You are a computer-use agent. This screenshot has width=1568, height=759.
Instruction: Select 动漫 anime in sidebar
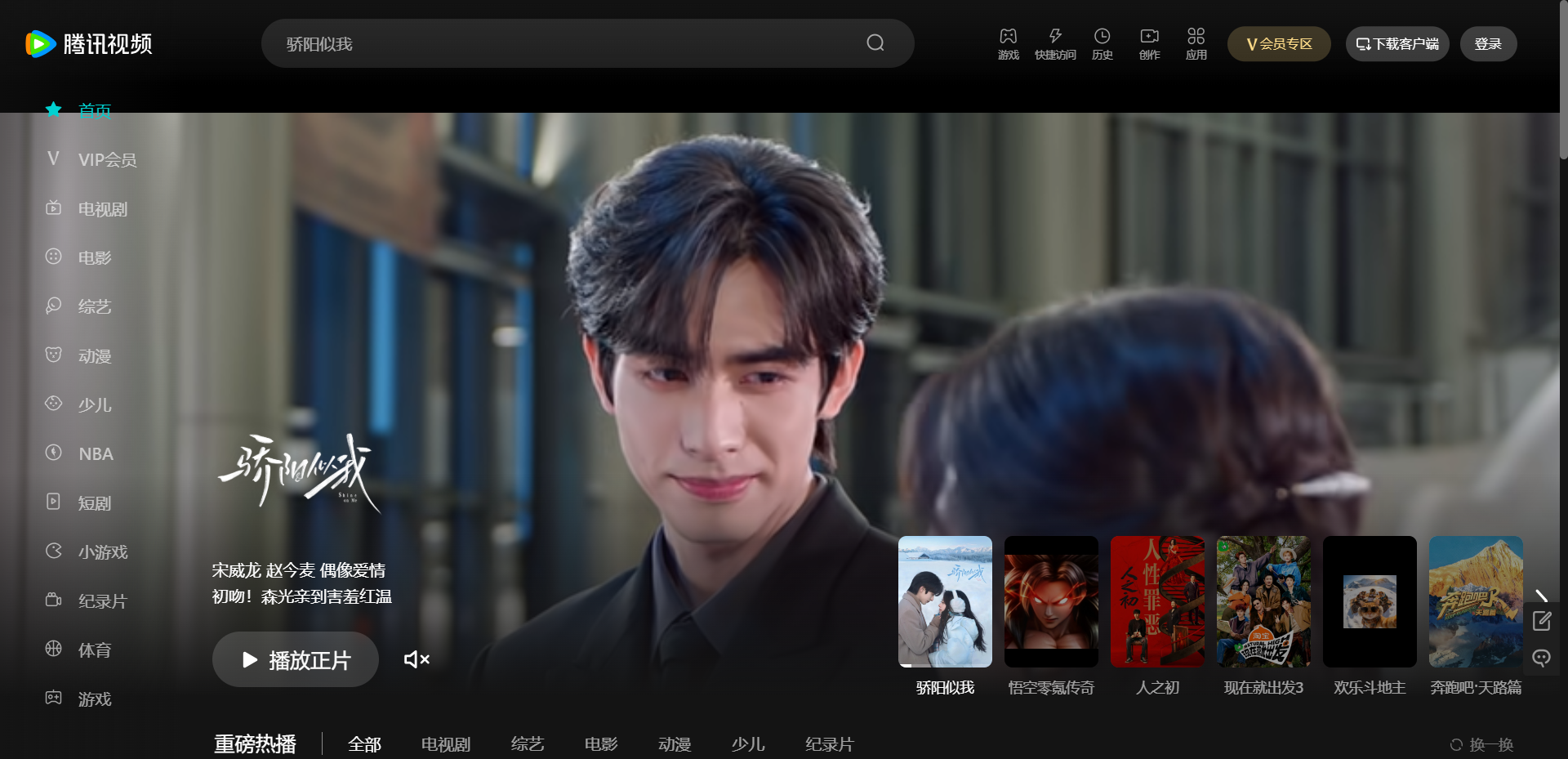tap(94, 355)
